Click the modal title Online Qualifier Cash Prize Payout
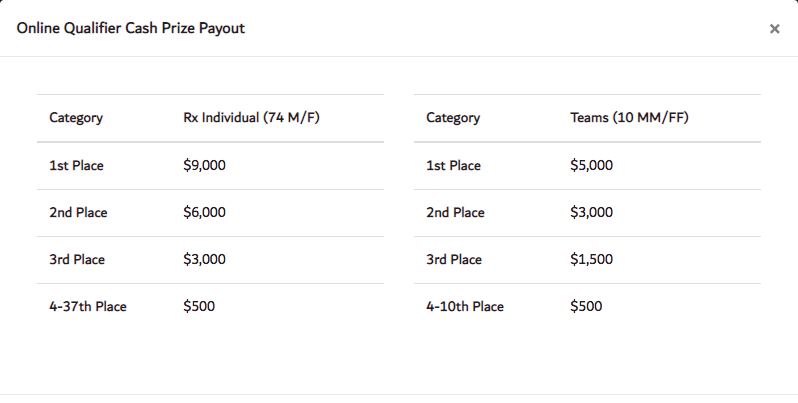The height and width of the screenshot is (403, 798). pyautogui.click(x=131, y=28)
